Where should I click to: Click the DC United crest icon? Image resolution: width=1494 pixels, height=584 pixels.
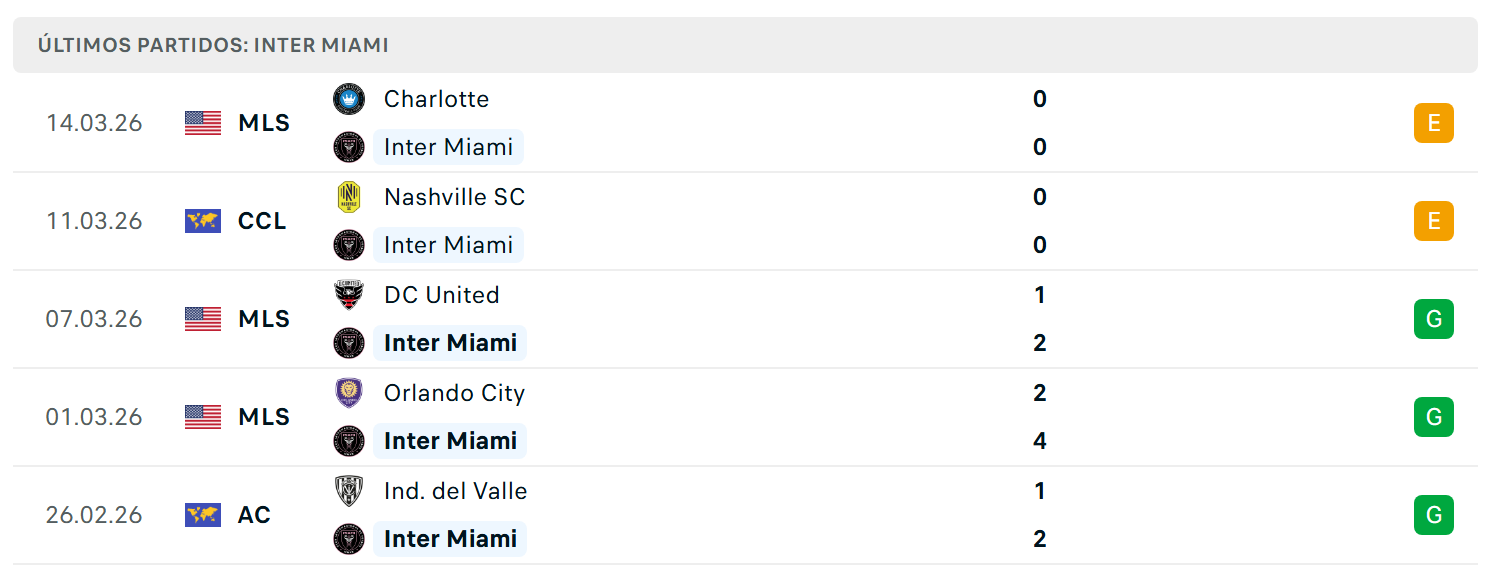click(349, 295)
